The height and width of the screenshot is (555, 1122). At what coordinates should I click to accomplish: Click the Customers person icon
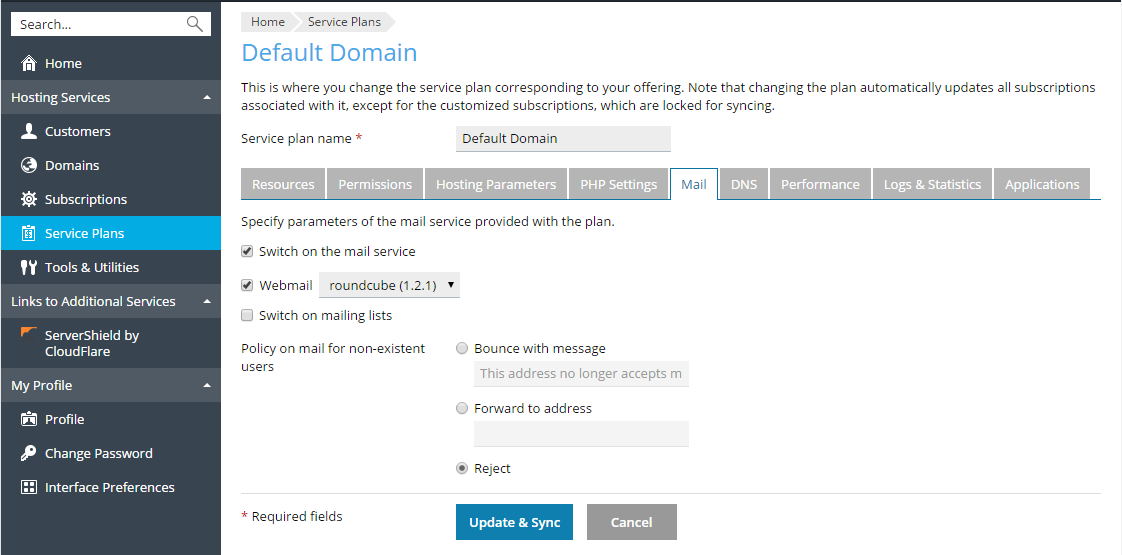click(29, 131)
